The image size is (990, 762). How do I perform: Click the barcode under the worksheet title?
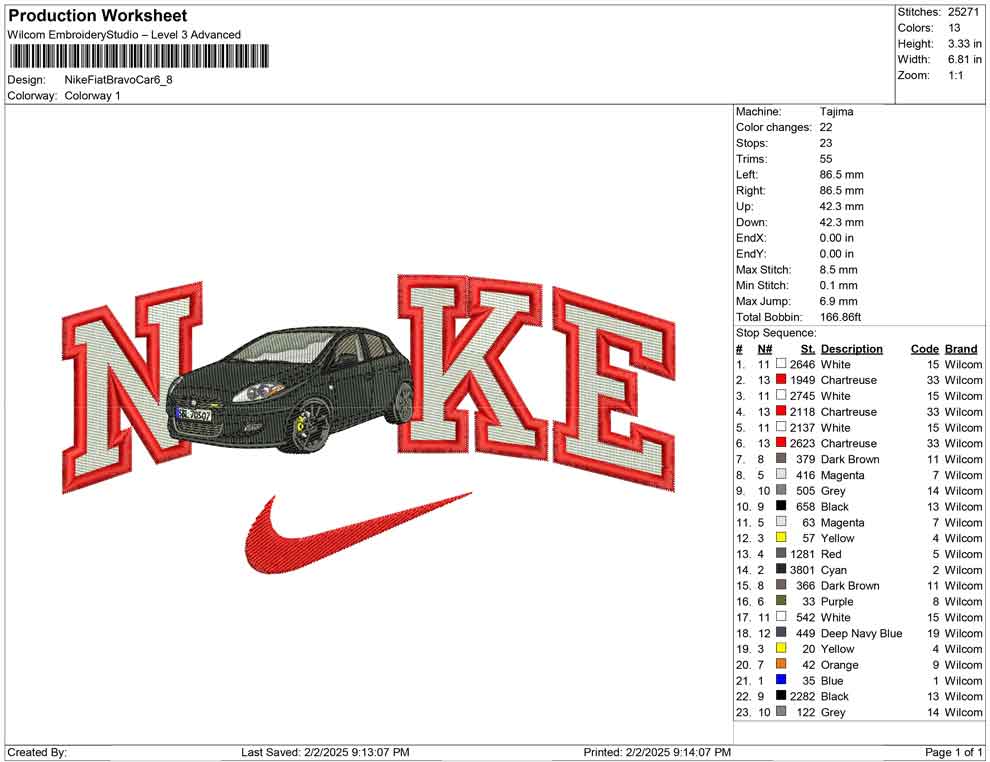click(138, 56)
